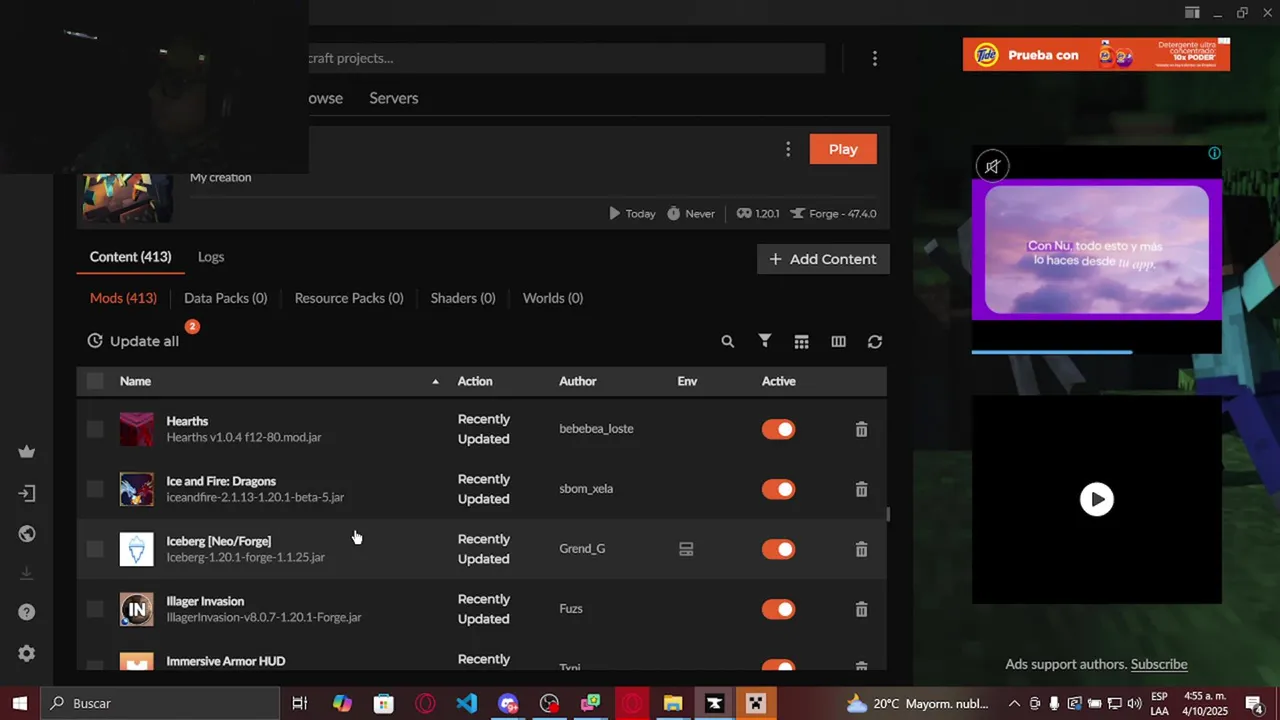Click the ad info icon
The image size is (1280, 720).
[x=1214, y=153]
